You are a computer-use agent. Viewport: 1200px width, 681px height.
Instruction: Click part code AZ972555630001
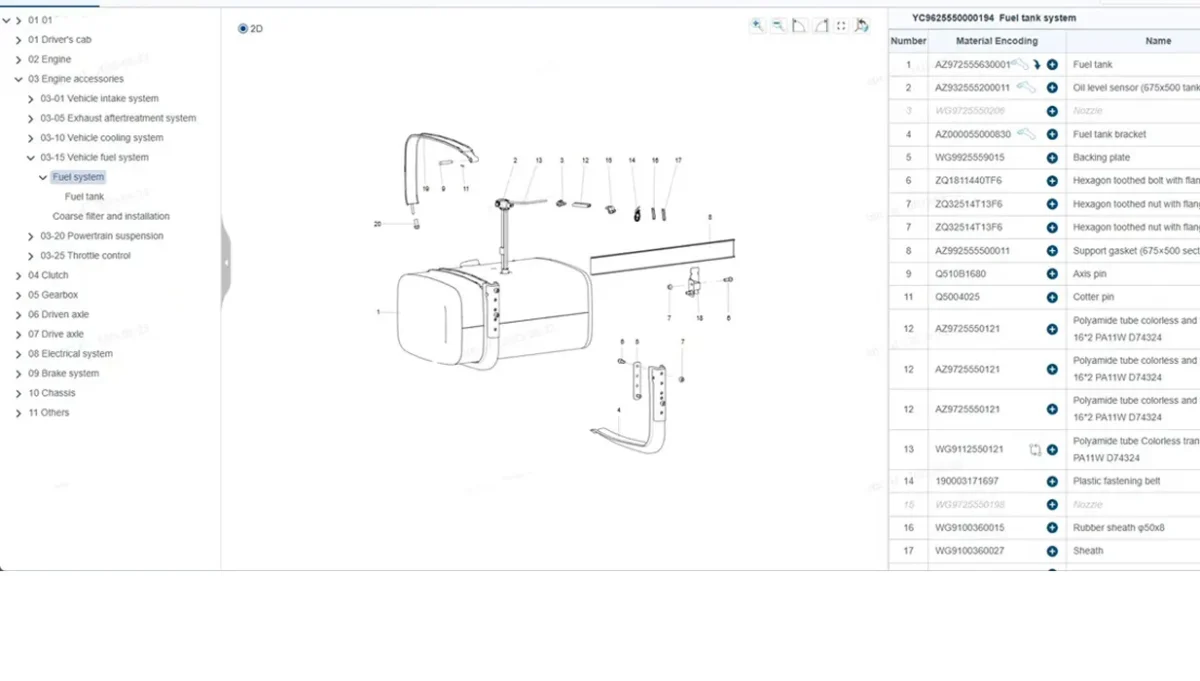tap(971, 64)
